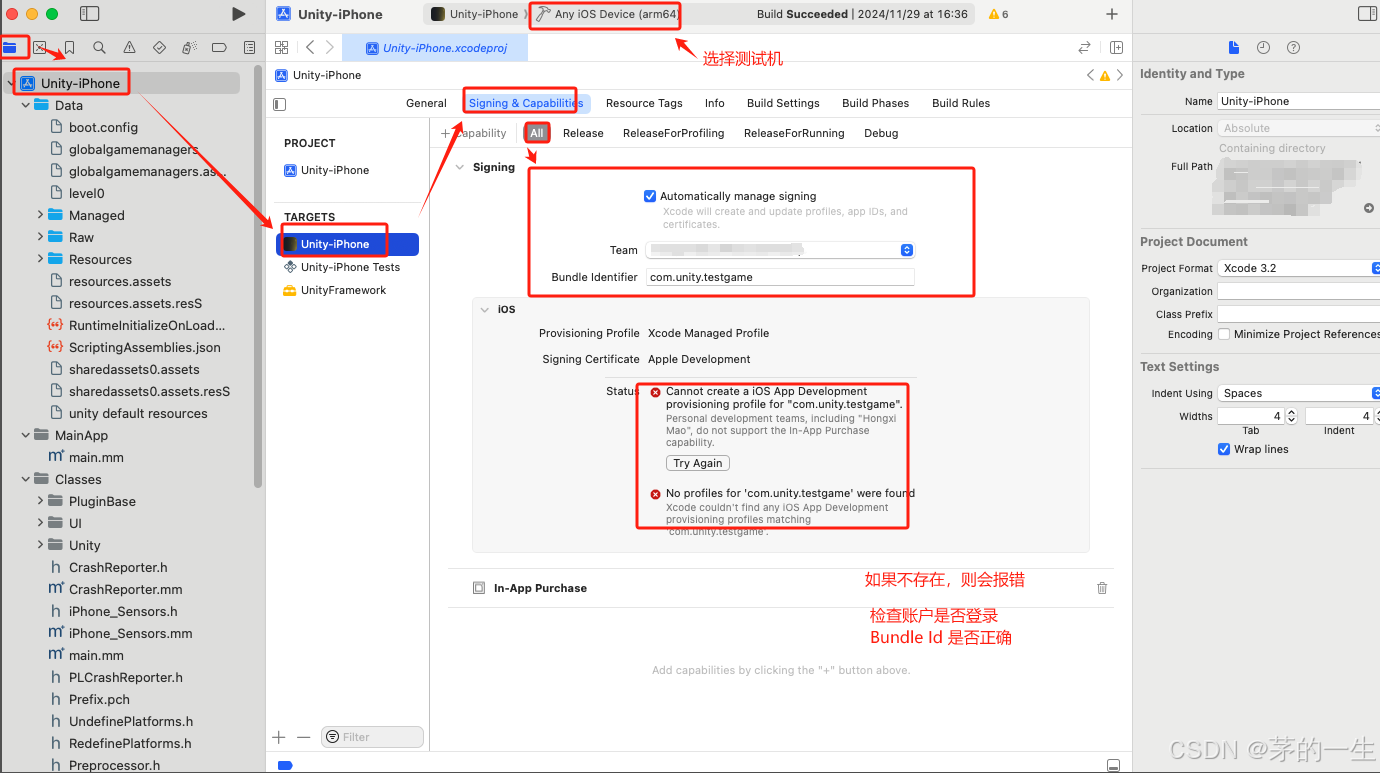Click the navigator Filter field
1380x773 pixels.
click(x=372, y=737)
